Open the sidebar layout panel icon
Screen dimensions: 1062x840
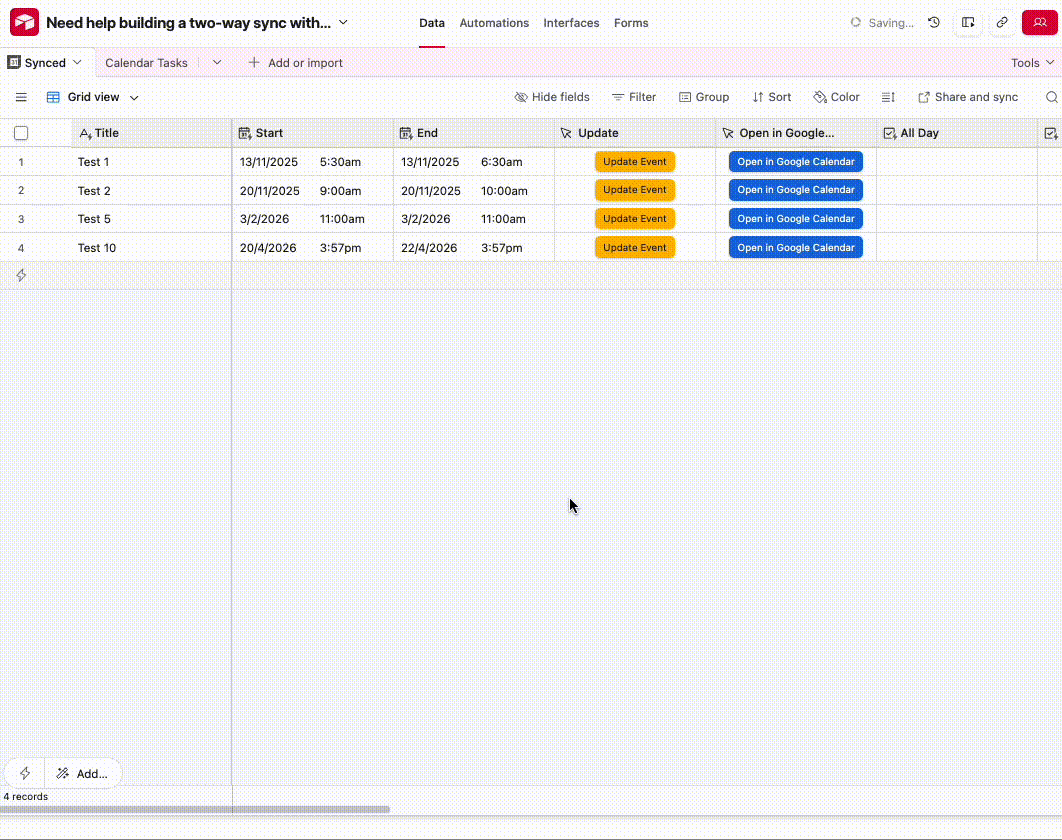[x=968, y=22]
